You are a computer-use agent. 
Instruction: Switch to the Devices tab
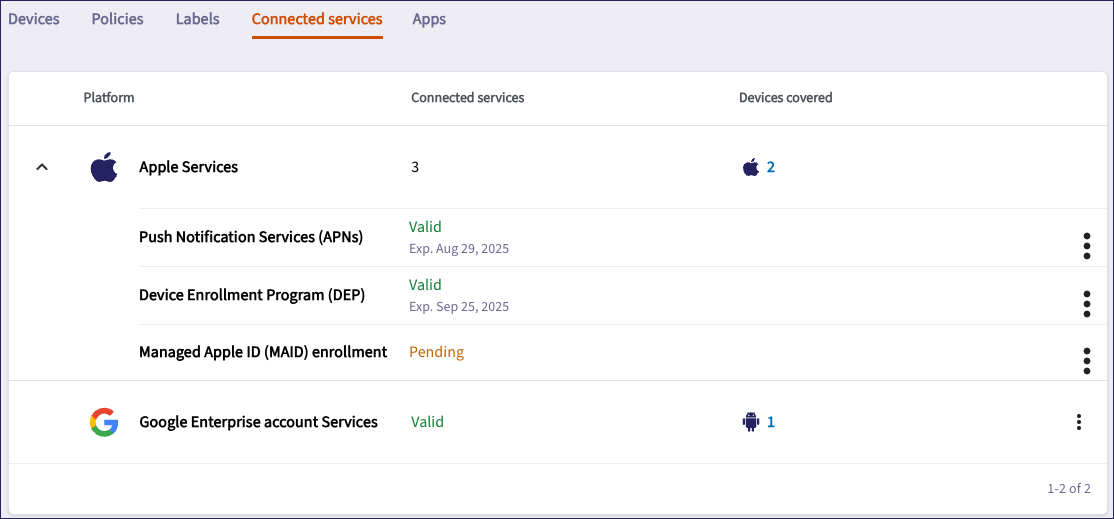34,19
